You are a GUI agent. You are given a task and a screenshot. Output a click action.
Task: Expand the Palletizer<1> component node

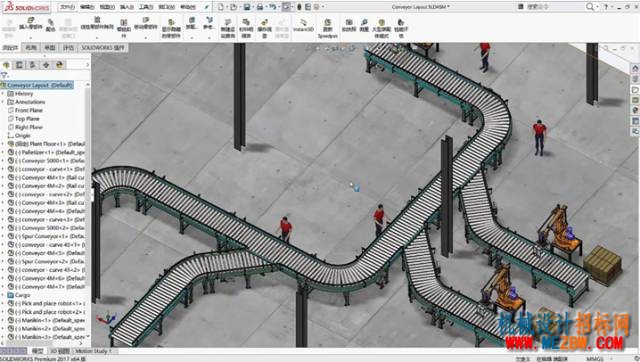(x=3, y=152)
